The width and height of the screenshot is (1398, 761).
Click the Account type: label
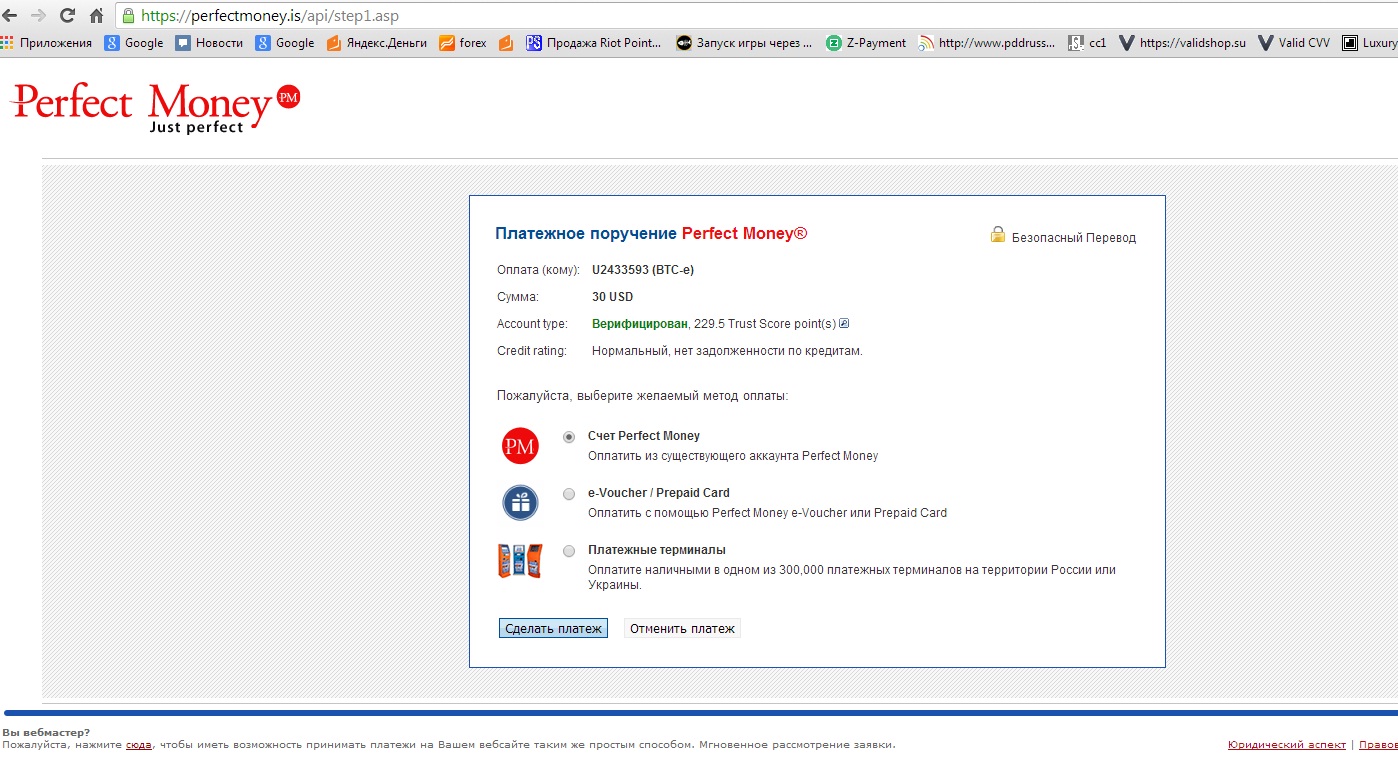tap(532, 324)
